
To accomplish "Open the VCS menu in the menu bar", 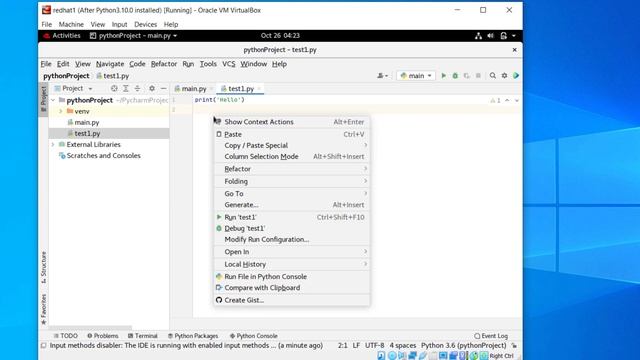I will pyautogui.click(x=229, y=64).
